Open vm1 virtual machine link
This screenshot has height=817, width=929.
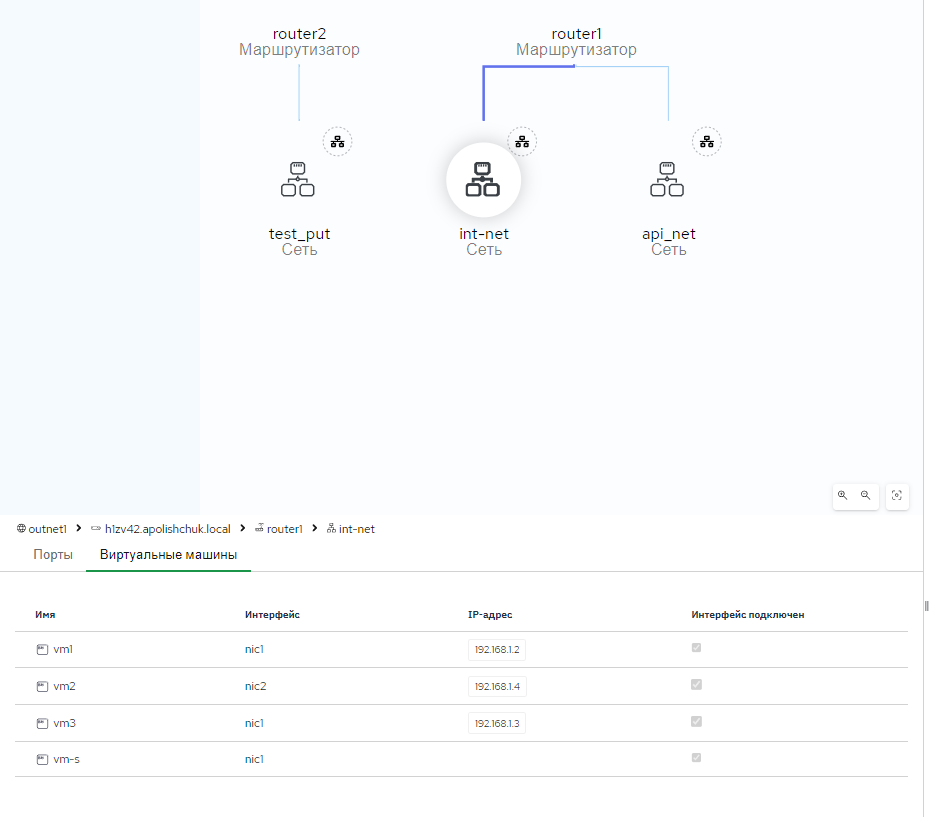pos(63,649)
